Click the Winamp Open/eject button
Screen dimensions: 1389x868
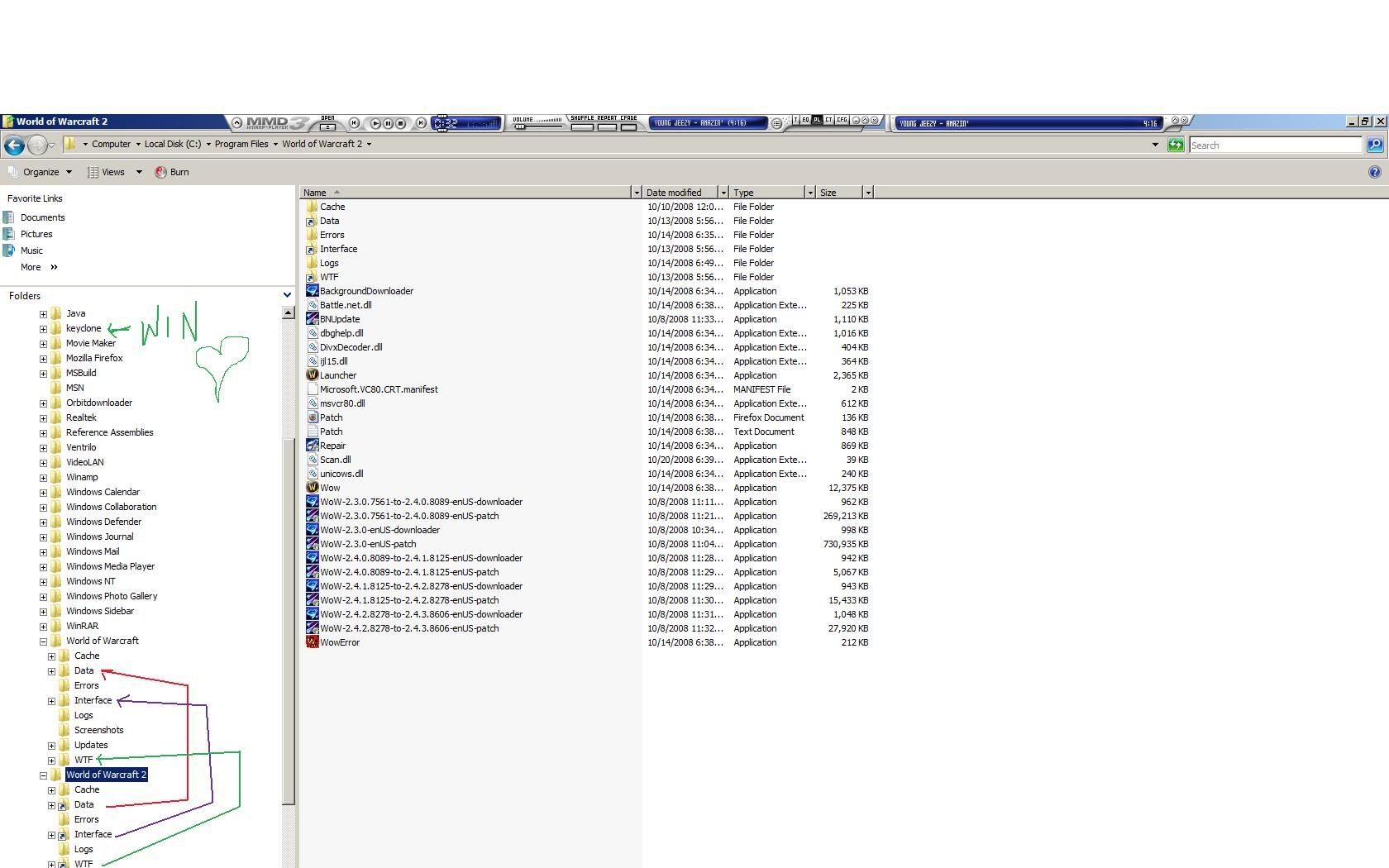pyautogui.click(x=327, y=126)
